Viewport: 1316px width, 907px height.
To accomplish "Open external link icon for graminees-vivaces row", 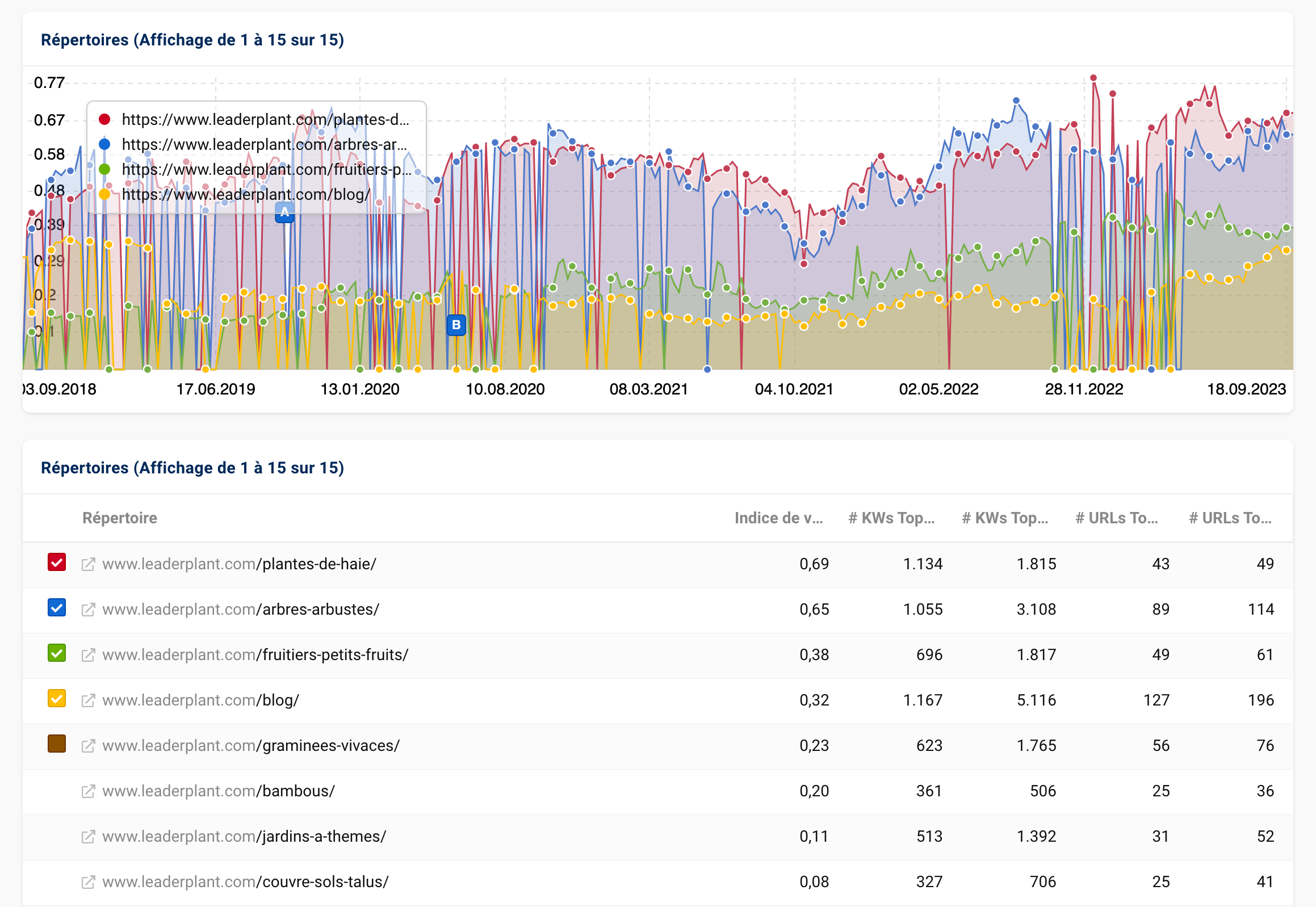I will pyautogui.click(x=88, y=746).
